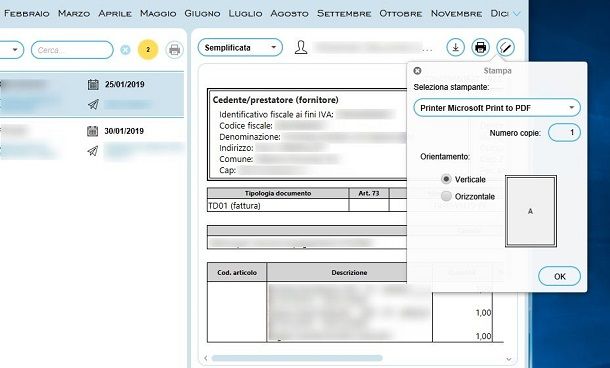Click the printer icon above the invoice
The width and height of the screenshot is (610, 368).
pos(480,47)
